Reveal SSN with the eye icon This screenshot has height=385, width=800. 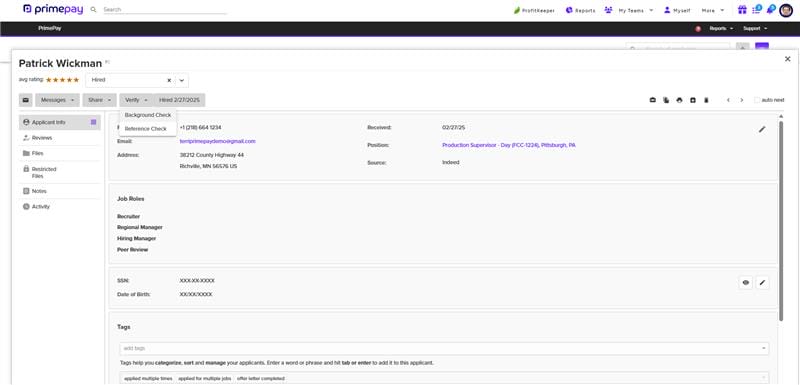[x=746, y=283]
